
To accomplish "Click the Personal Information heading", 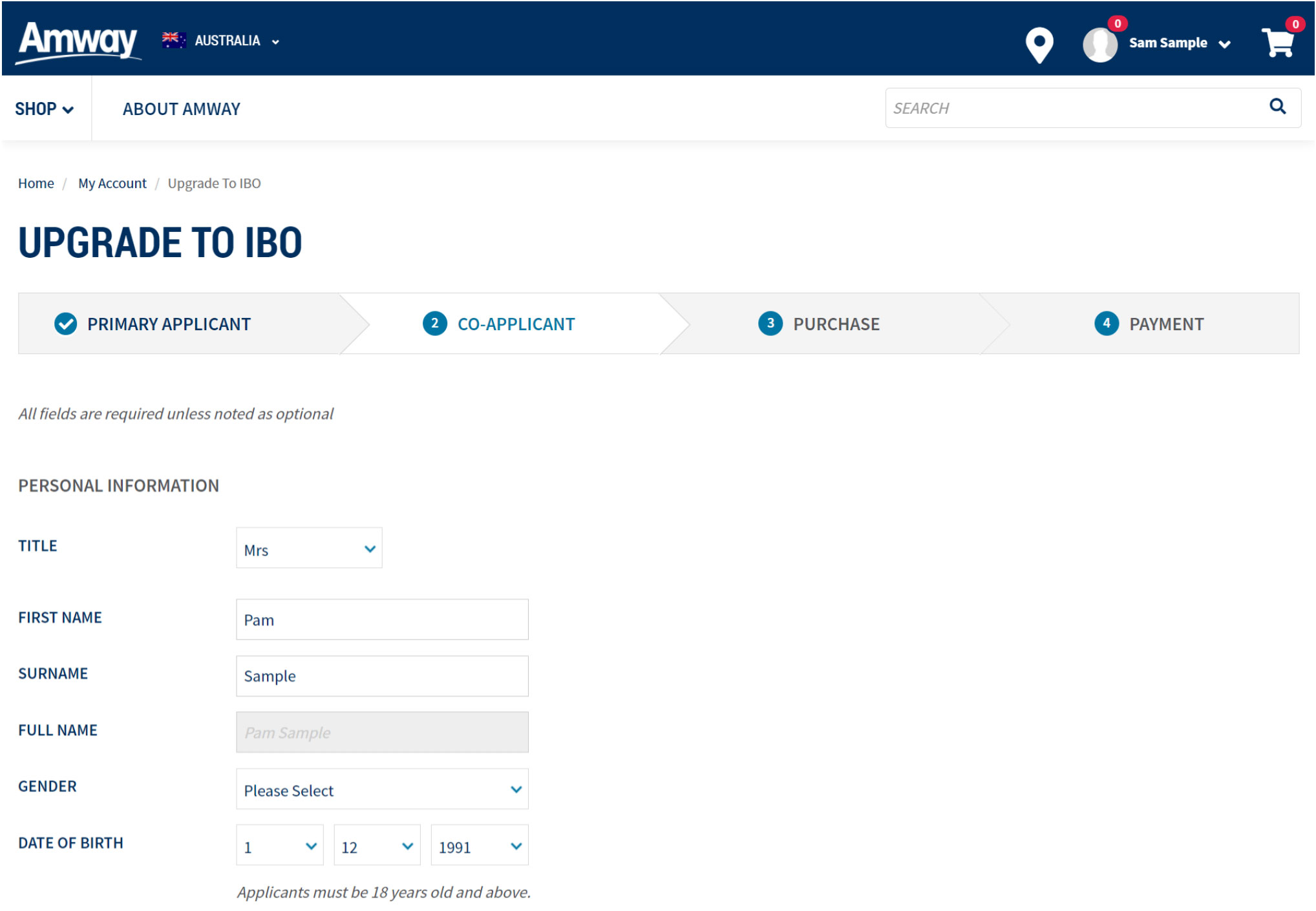I will pyautogui.click(x=119, y=486).
